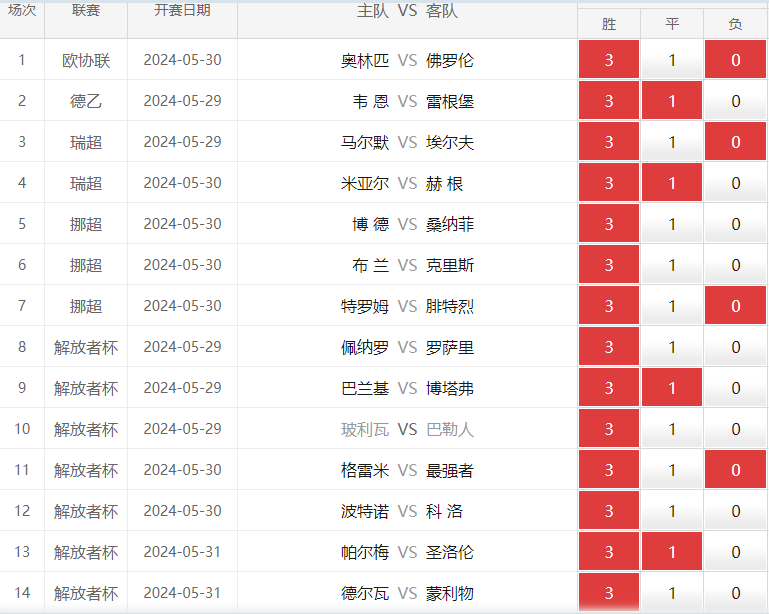Select 平 (1) for 玻利瓦 VS 巴勒人
Screen dimensions: 769x614
672,429
